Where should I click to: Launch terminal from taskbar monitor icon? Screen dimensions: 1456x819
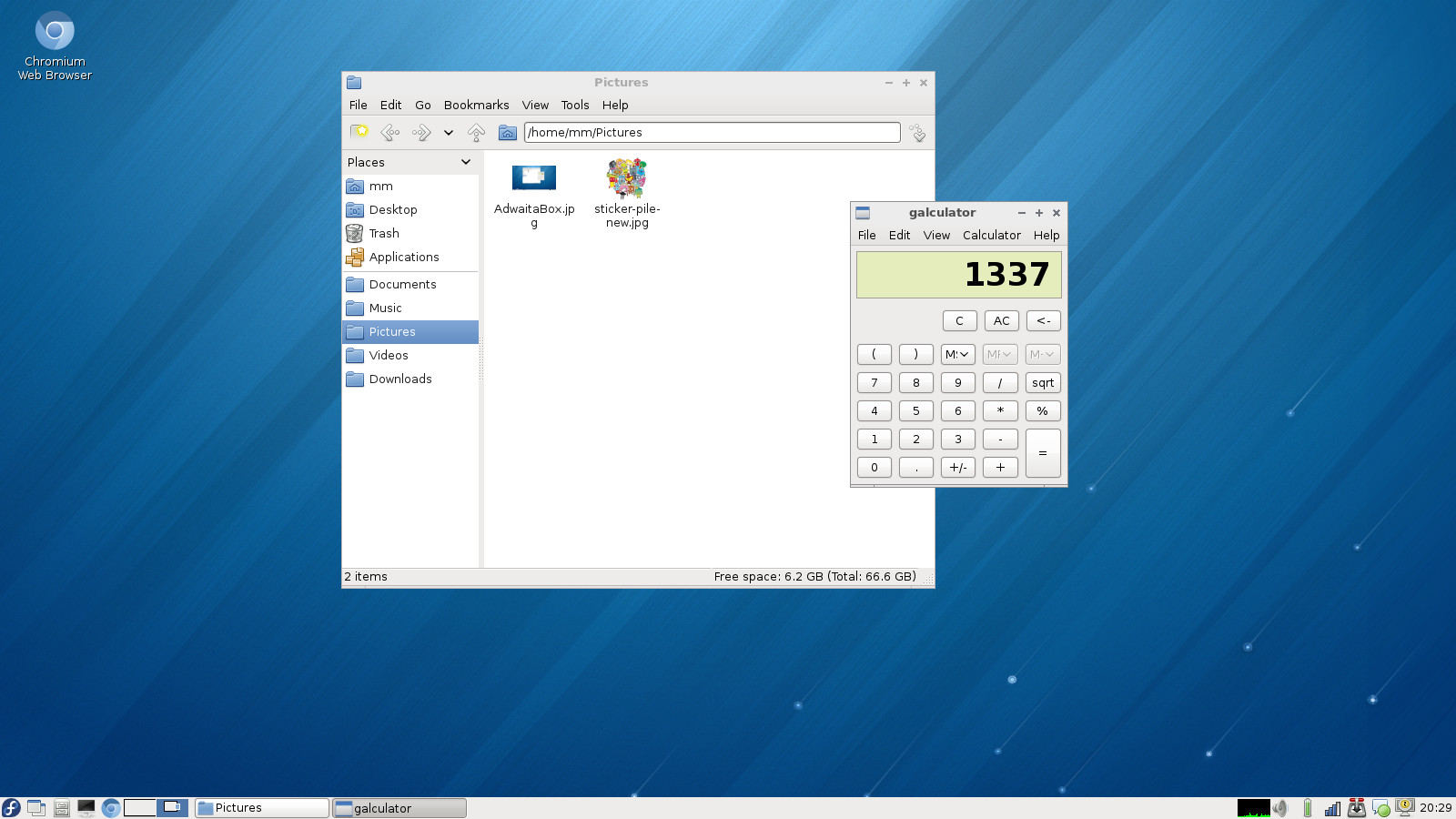[86, 808]
